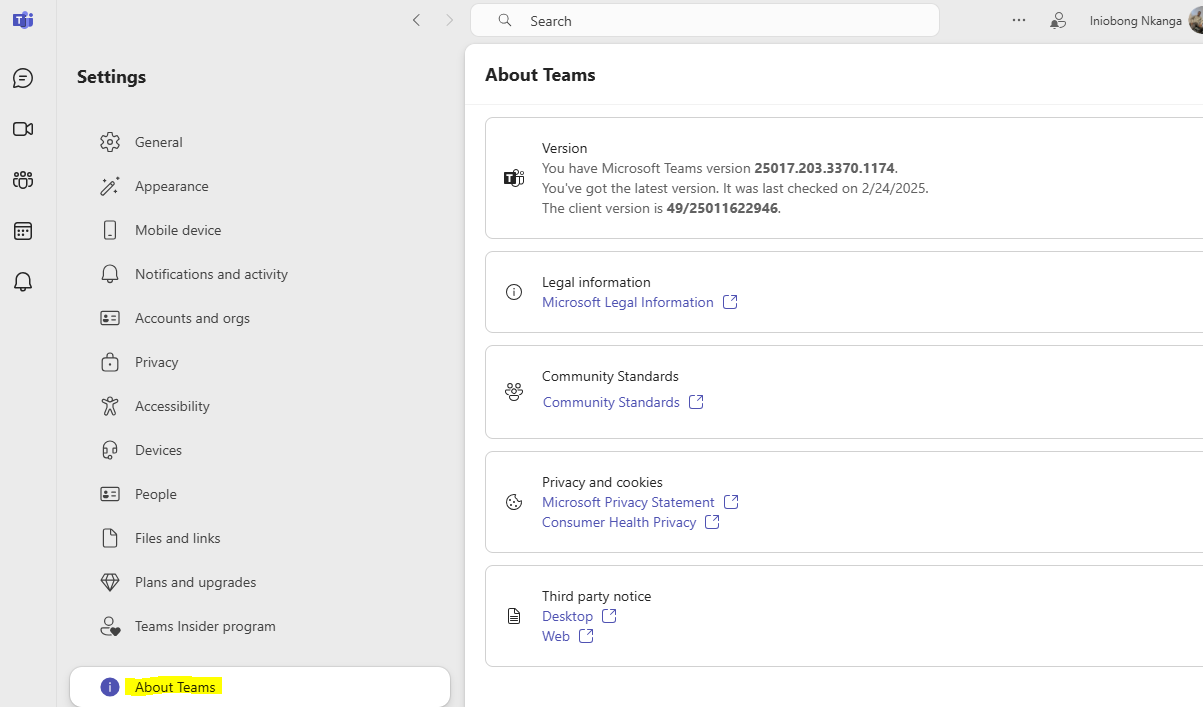Click external-link icon beside Microsoft Legal Information
The image size is (1203, 707).
click(x=730, y=302)
